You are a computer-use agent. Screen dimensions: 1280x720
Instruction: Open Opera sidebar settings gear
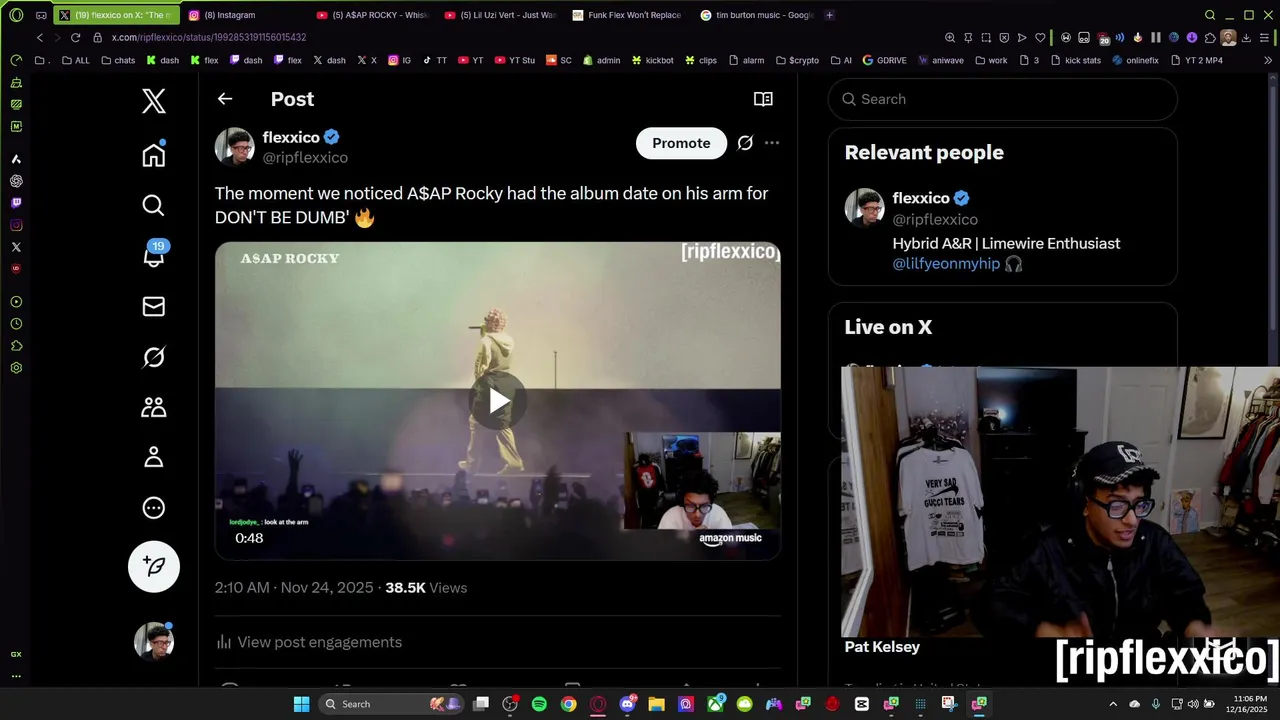(16, 368)
